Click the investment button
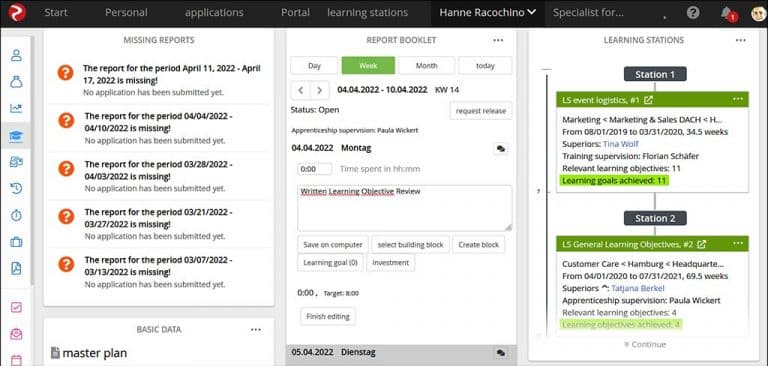This screenshot has height=366, width=768. coord(390,263)
